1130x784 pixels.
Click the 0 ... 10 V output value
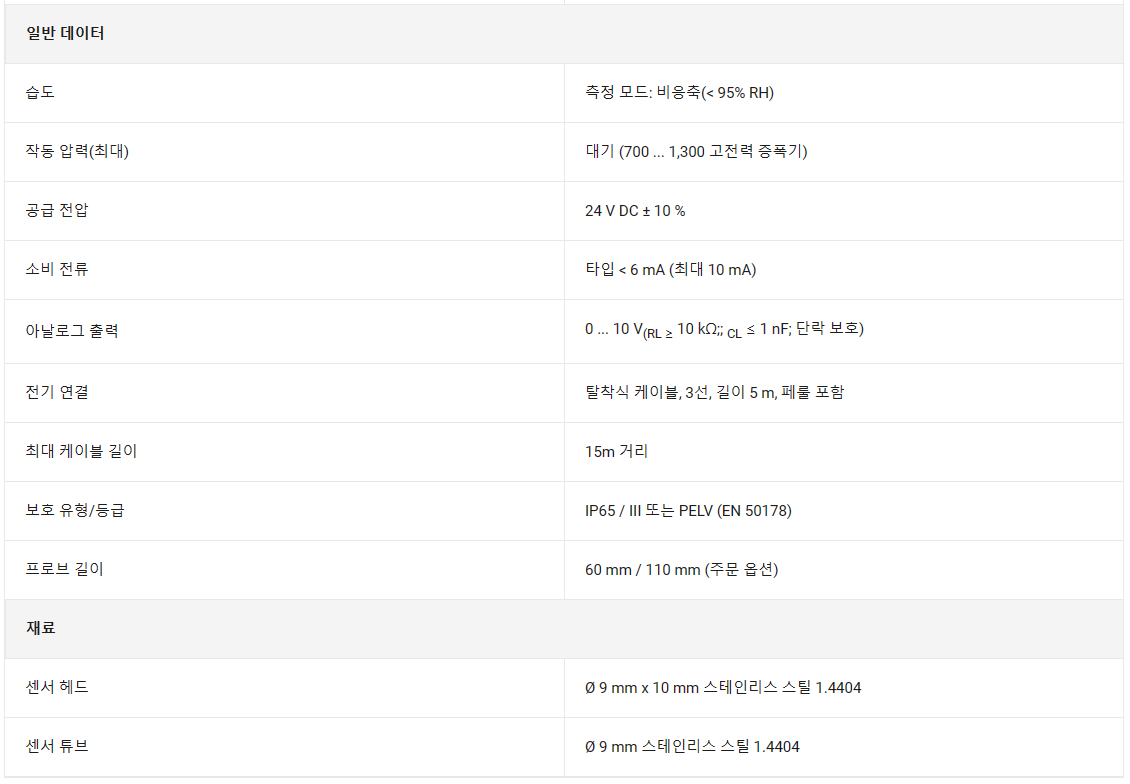pyautogui.click(x=724, y=330)
